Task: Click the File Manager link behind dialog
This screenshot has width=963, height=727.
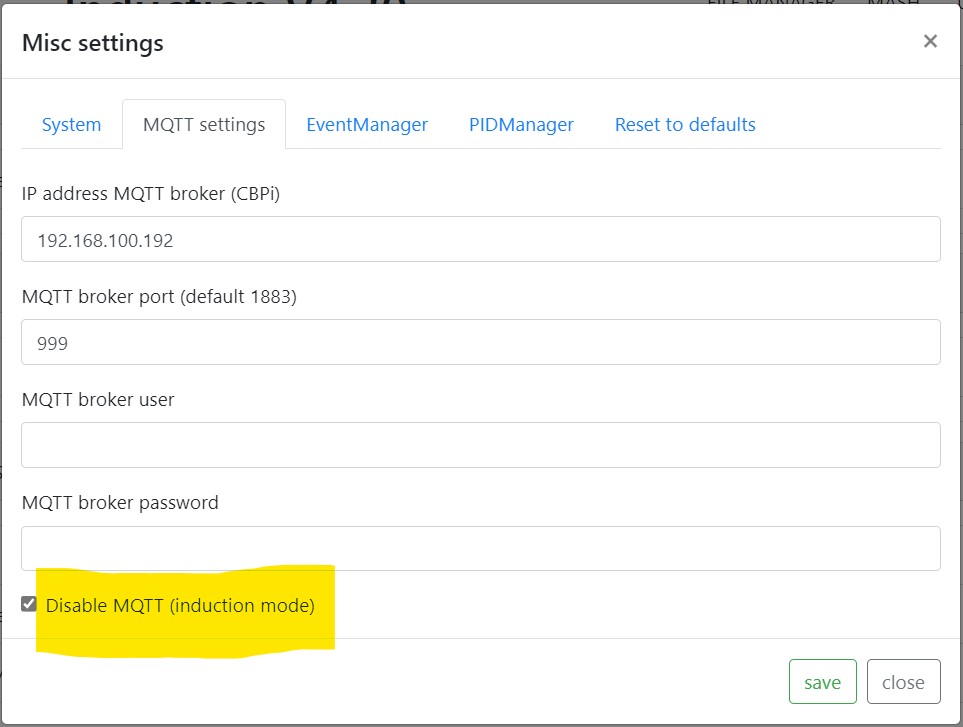Action: [770, 4]
